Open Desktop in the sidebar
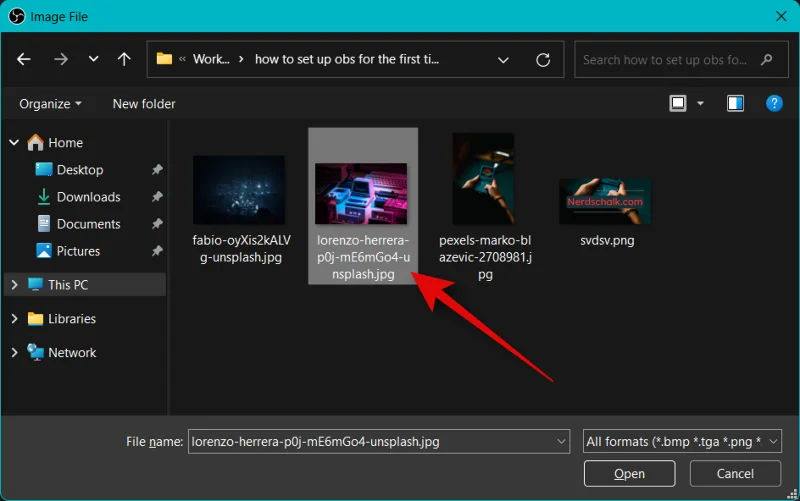This screenshot has height=501, width=800. (80, 169)
